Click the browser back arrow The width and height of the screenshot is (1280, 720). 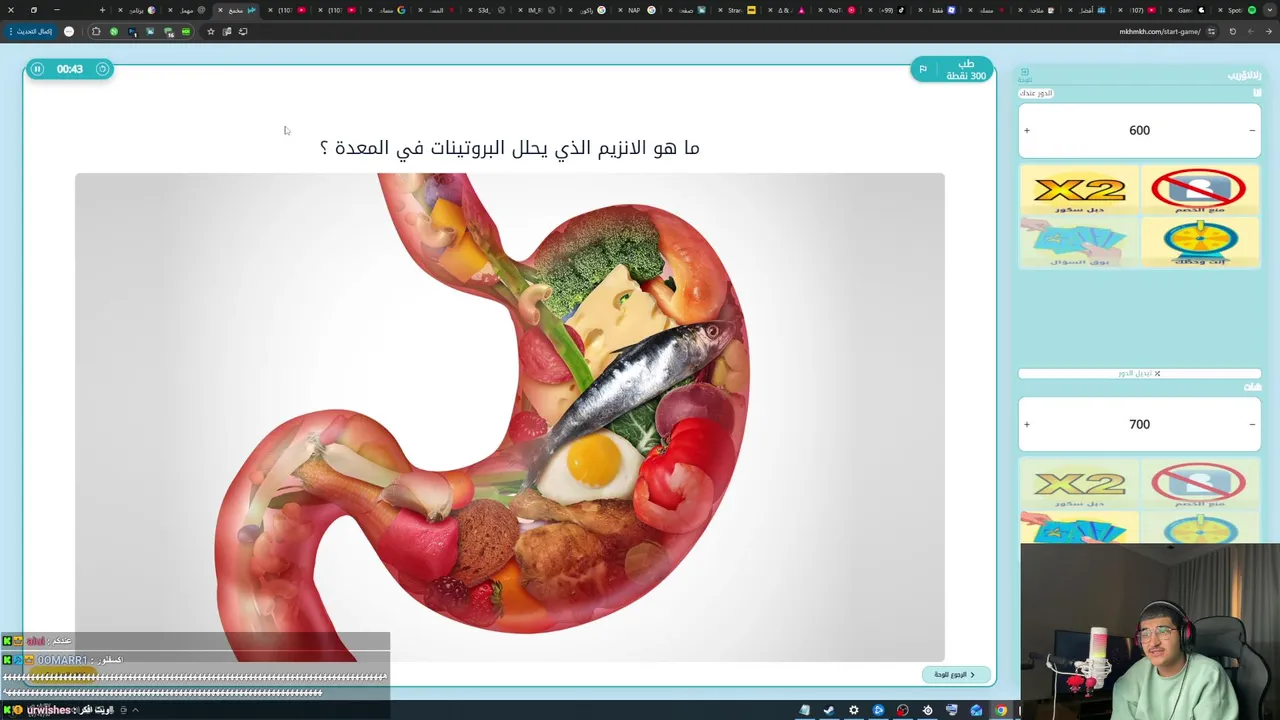(x=1268, y=31)
